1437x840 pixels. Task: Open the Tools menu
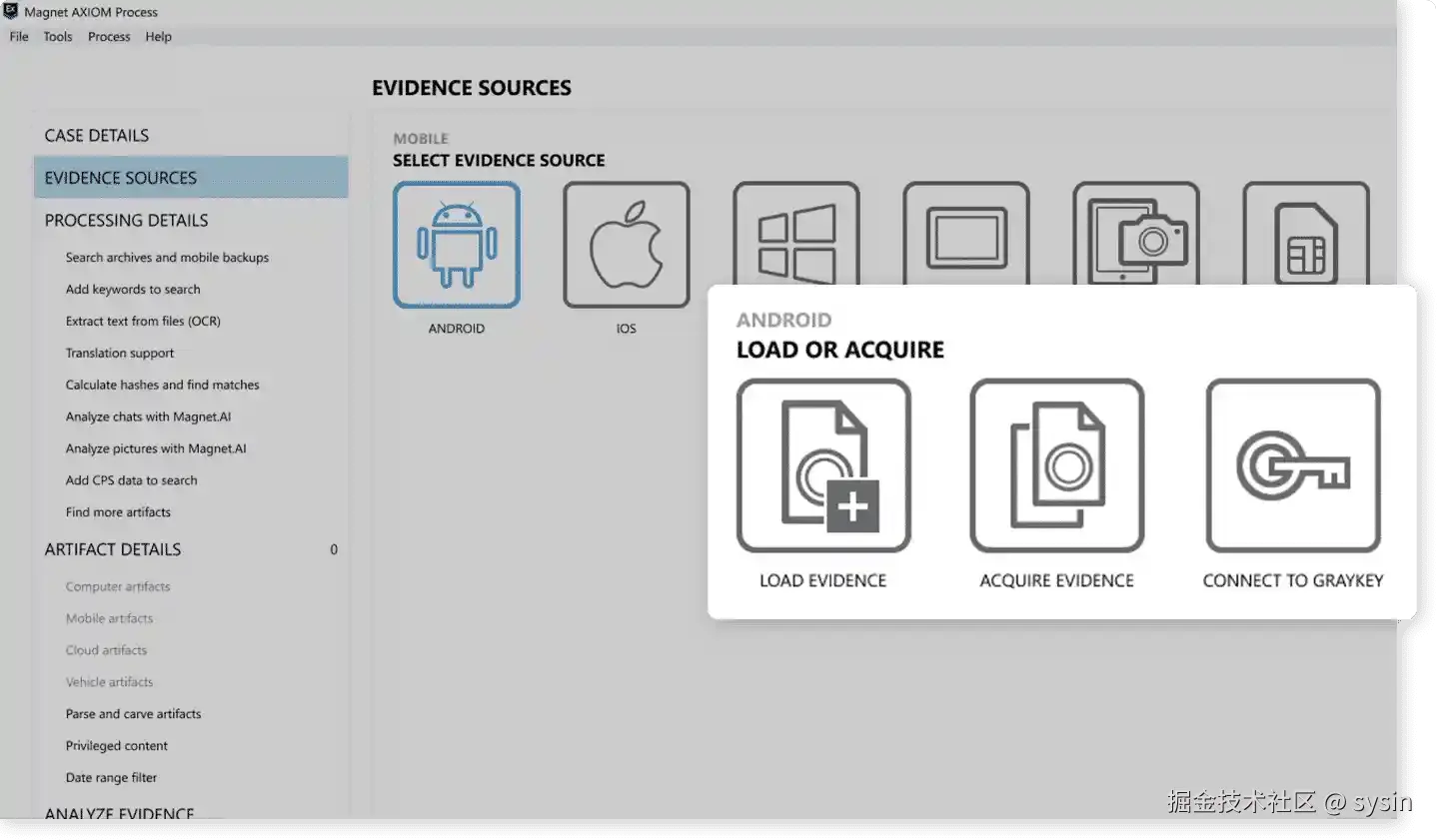tap(58, 37)
